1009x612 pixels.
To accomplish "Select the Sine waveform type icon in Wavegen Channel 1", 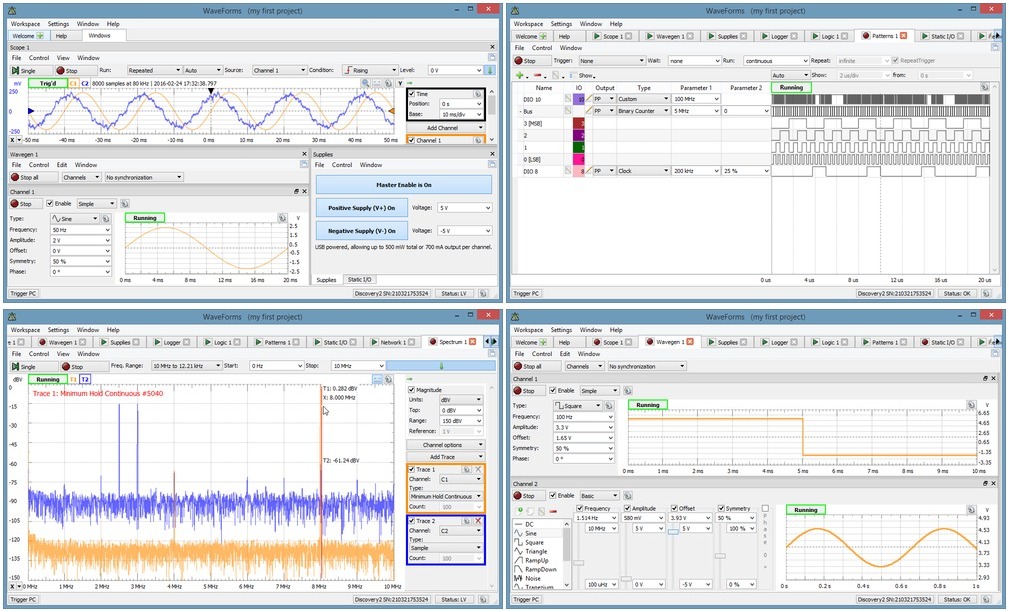I will 57,218.
